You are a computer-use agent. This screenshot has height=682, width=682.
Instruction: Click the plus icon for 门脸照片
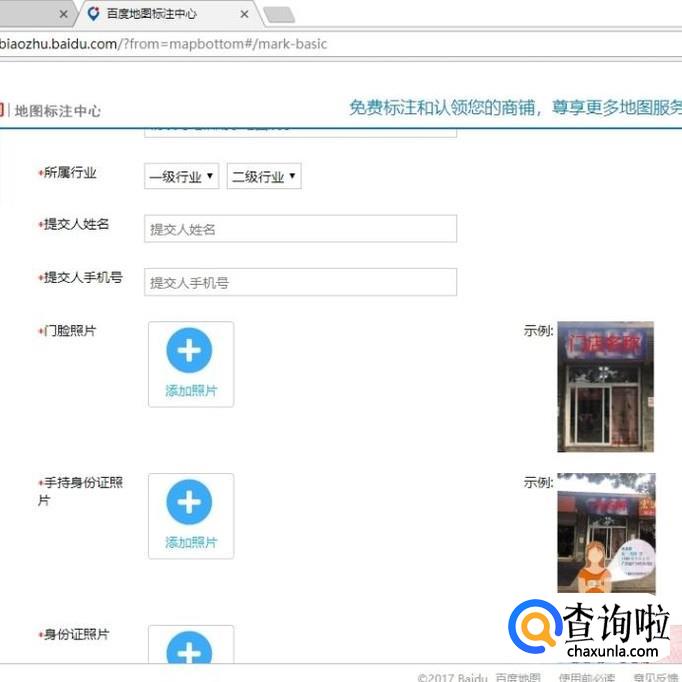pyautogui.click(x=189, y=351)
